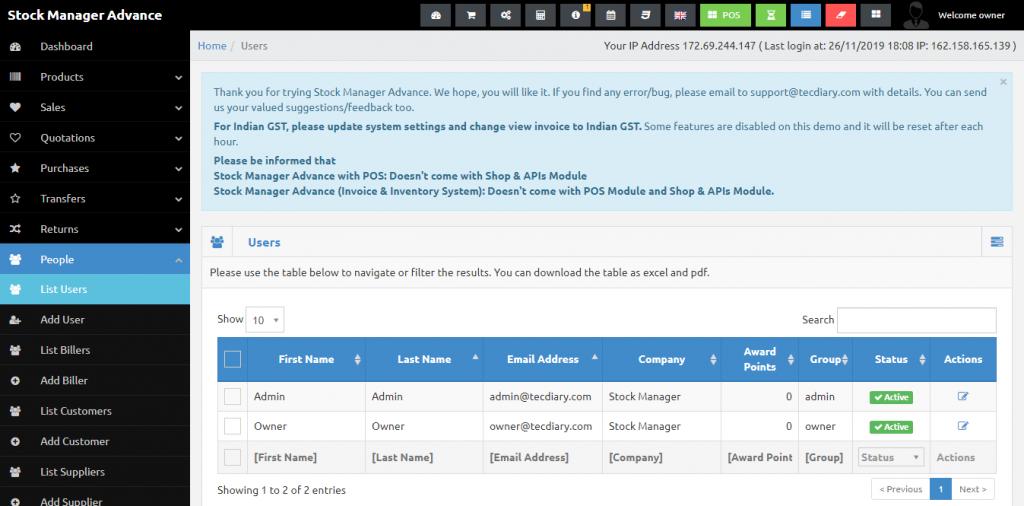
Task: Sort by Award Points column
Action: click(x=760, y=359)
